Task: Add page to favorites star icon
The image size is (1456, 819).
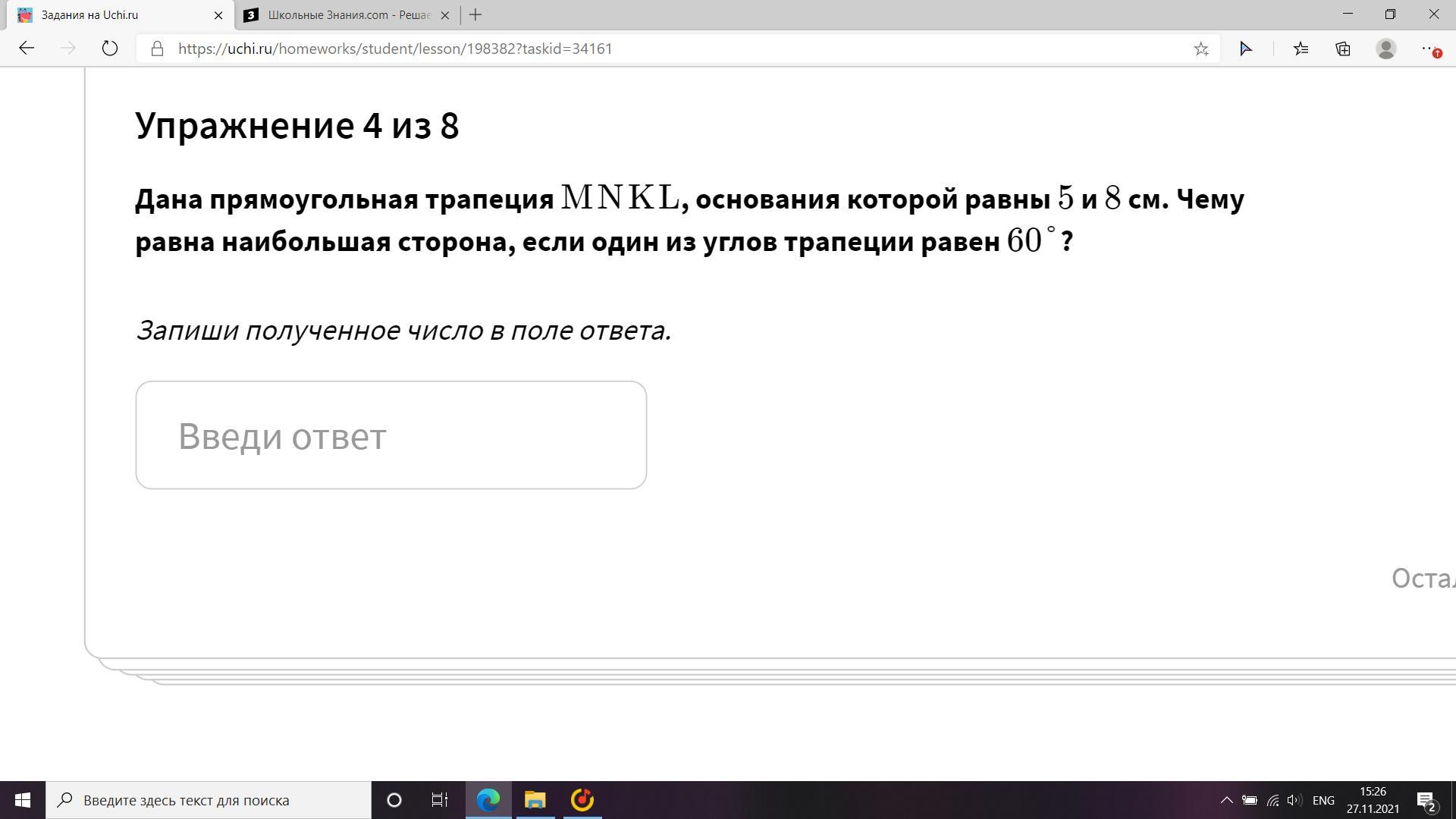Action: tap(1200, 49)
